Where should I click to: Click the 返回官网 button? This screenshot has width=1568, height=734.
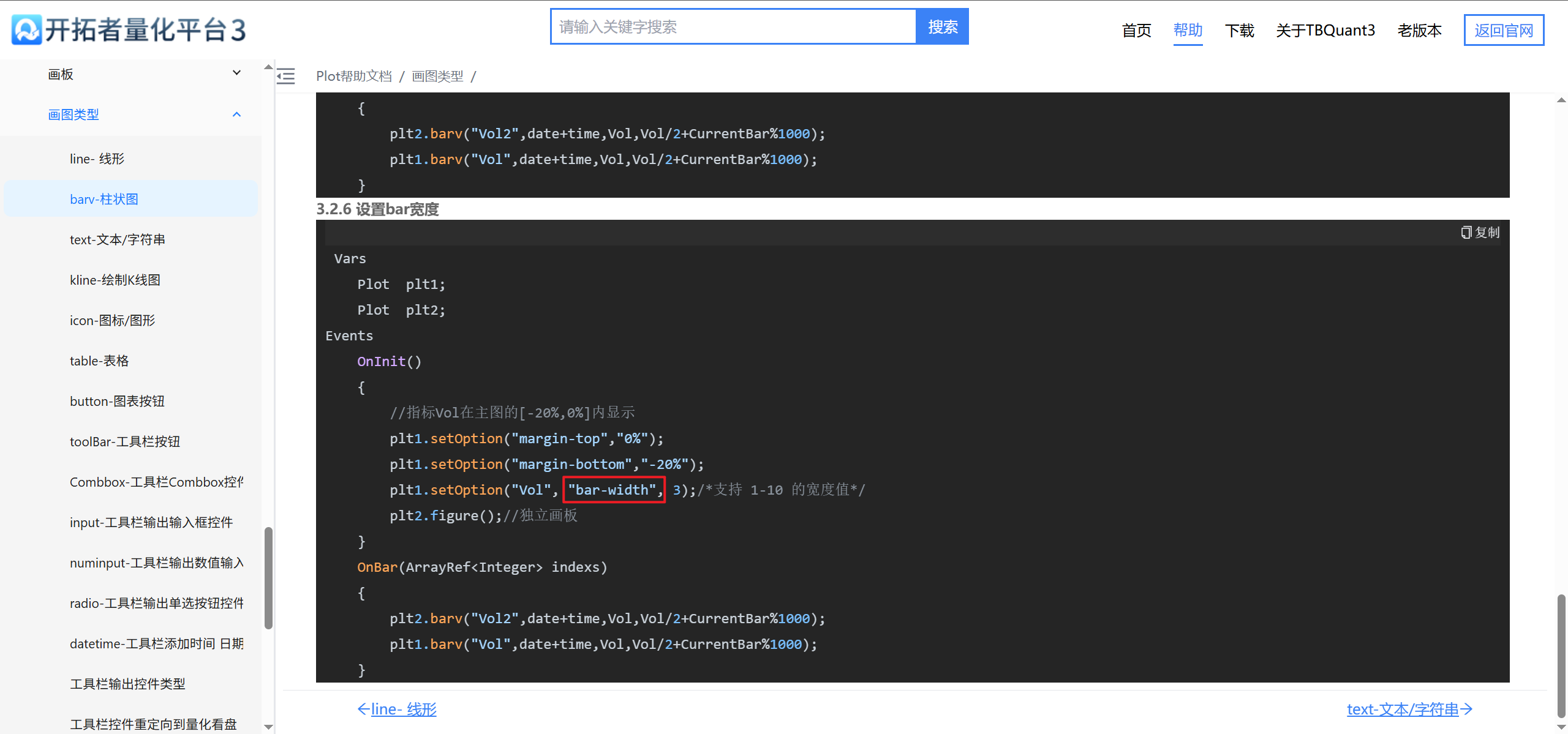pyautogui.click(x=1504, y=31)
